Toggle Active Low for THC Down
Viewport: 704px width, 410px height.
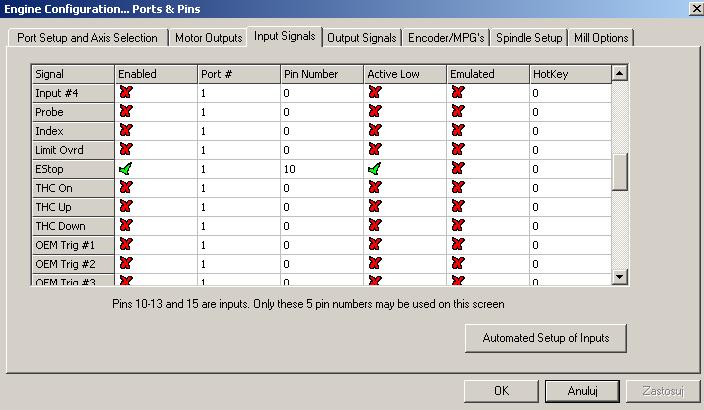coord(375,225)
